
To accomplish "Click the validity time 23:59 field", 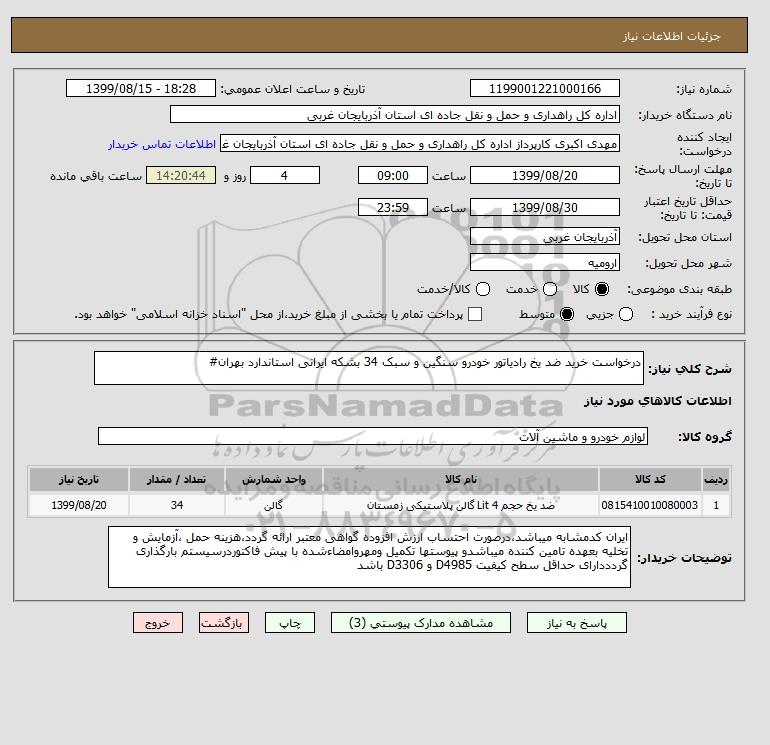I will (x=393, y=207).
